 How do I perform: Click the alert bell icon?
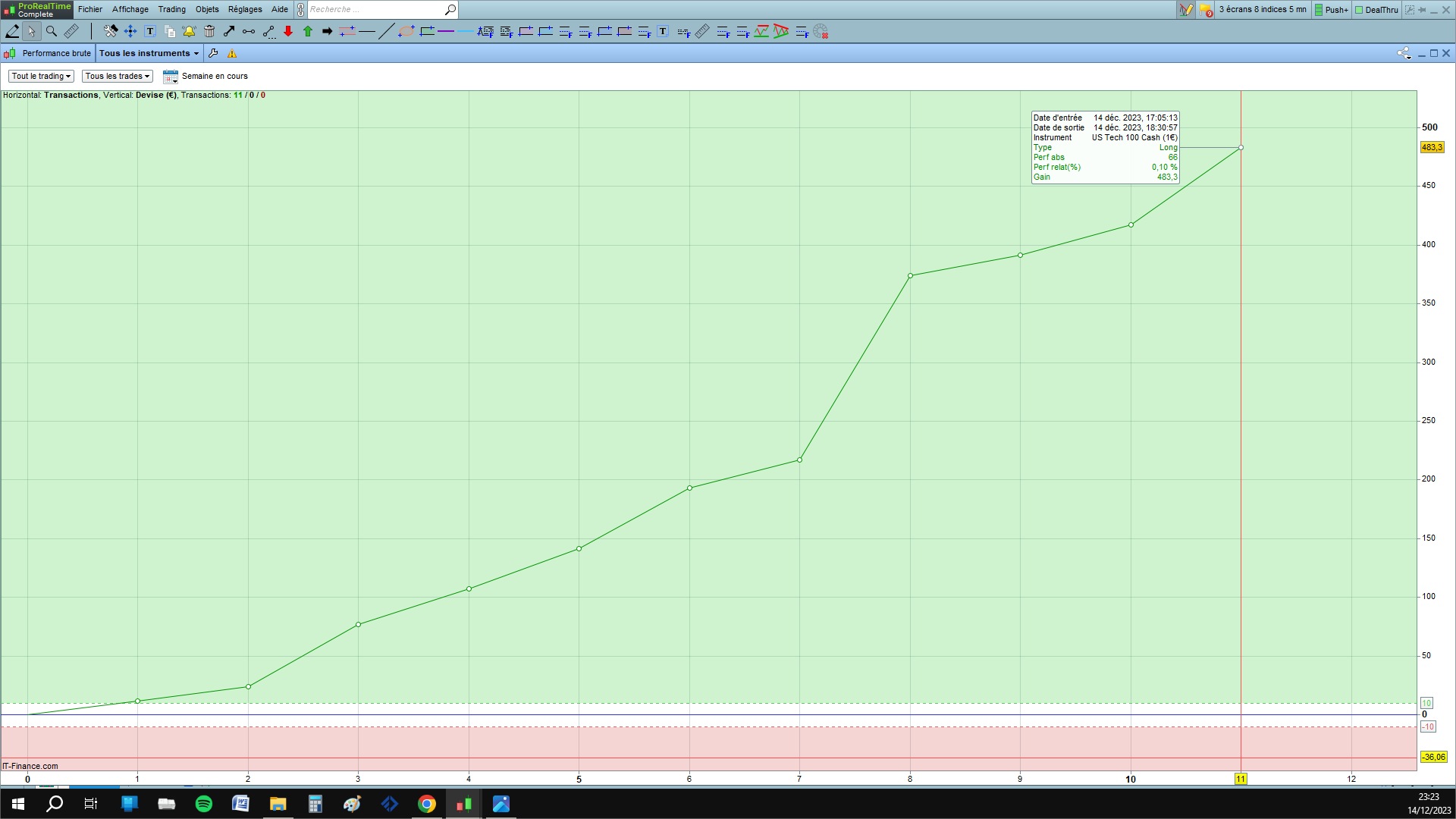click(189, 31)
